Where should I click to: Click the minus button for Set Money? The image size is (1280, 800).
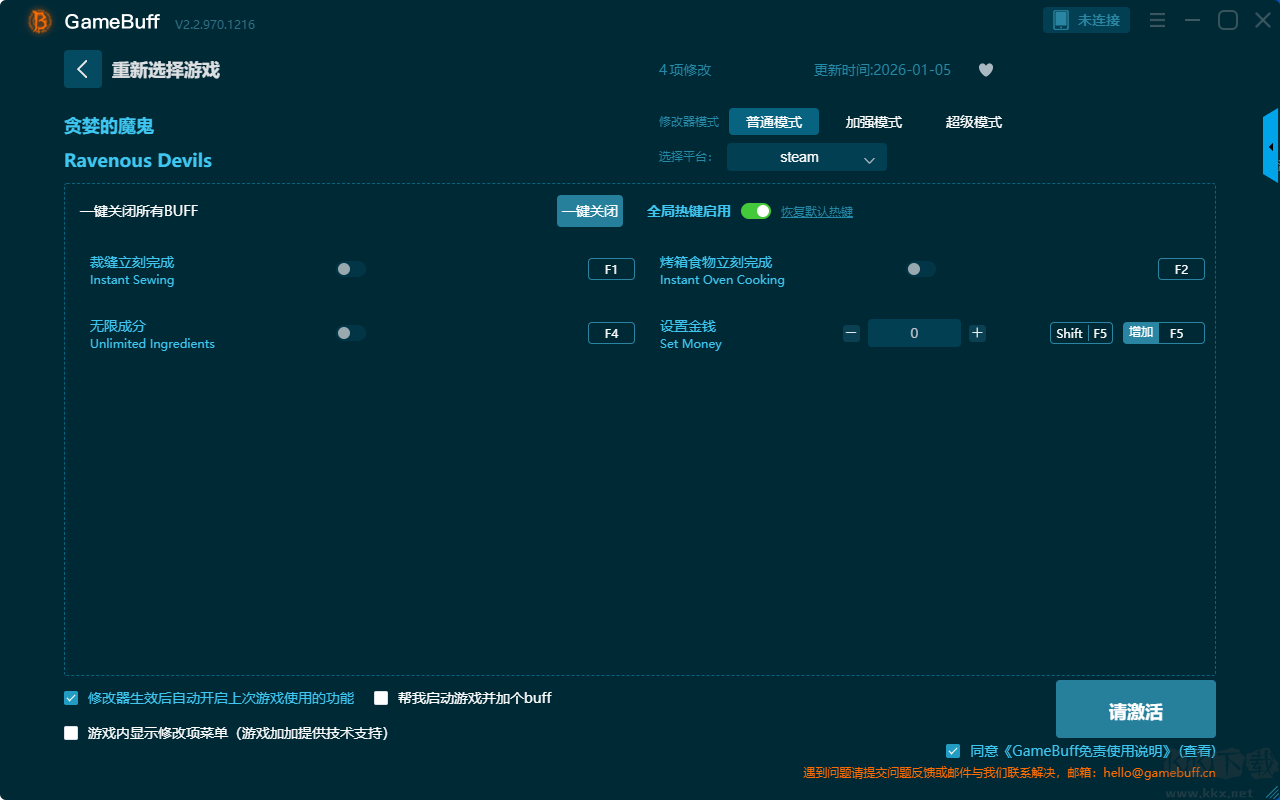tap(851, 333)
